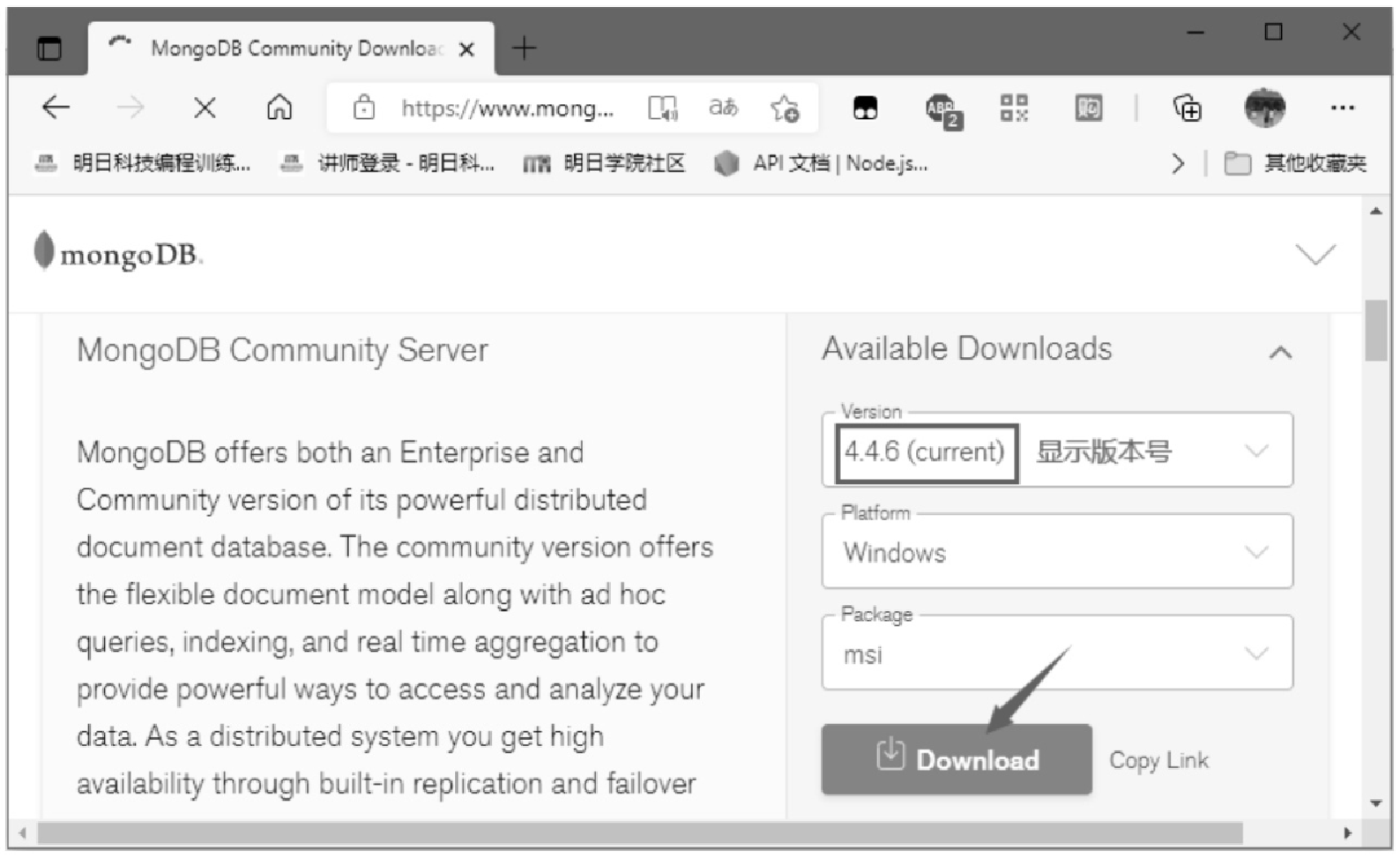1400x858 pixels.
Task: Open the collections icon
Action: coord(1188,108)
